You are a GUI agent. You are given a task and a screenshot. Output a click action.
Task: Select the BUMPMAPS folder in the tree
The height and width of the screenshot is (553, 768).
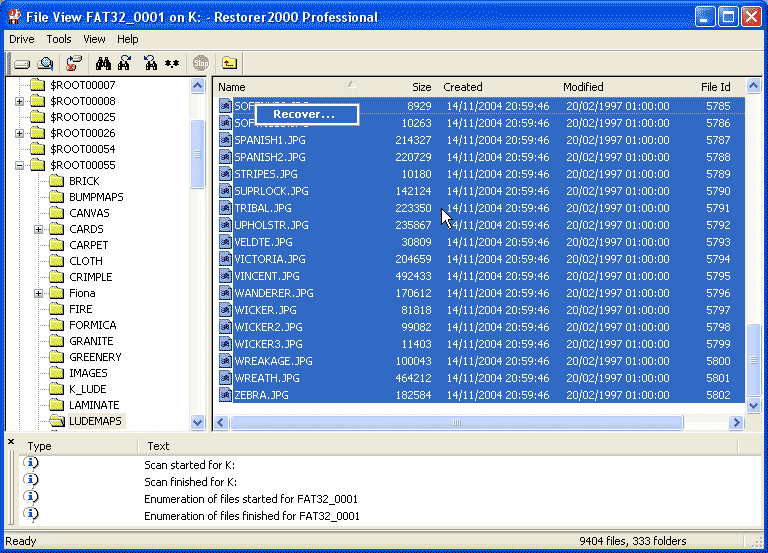(96, 197)
